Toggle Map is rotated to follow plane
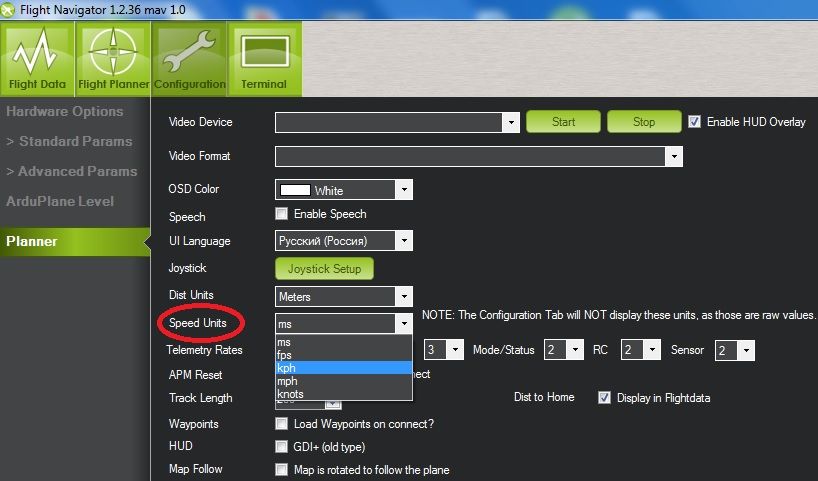The height and width of the screenshot is (481, 818). click(x=282, y=469)
